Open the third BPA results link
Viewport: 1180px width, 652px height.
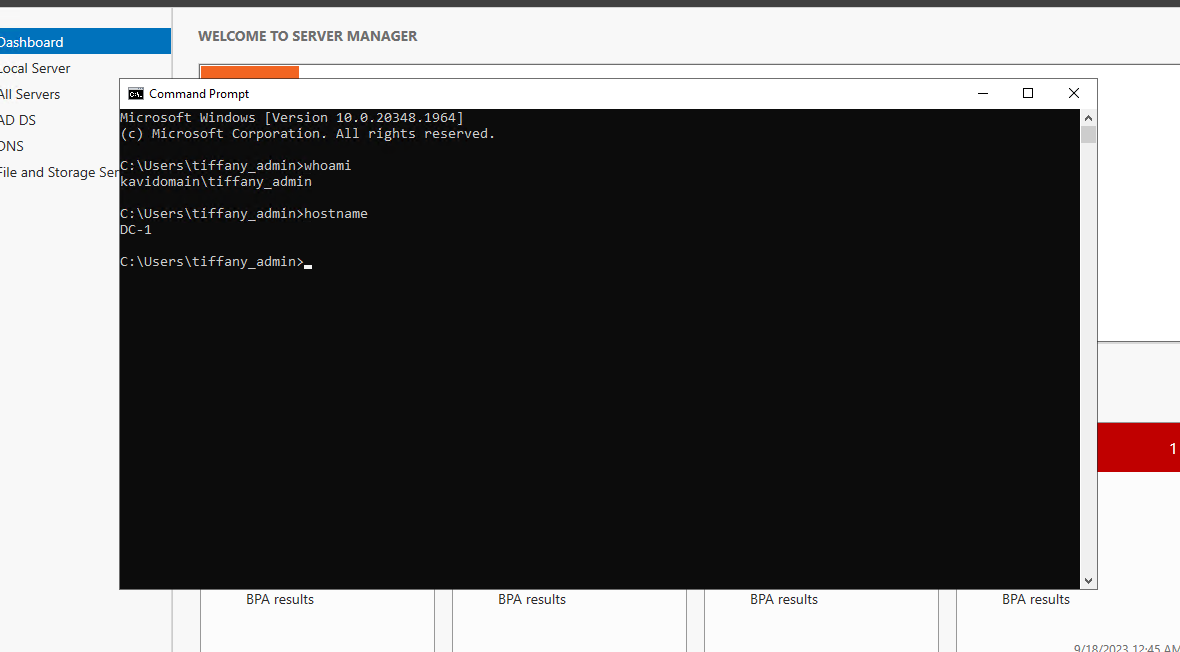pos(784,599)
